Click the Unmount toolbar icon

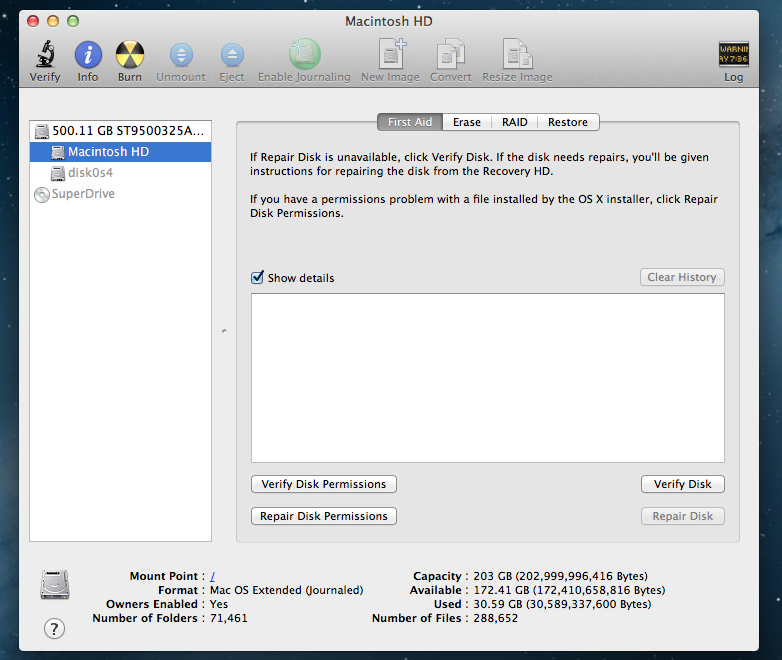[181, 55]
